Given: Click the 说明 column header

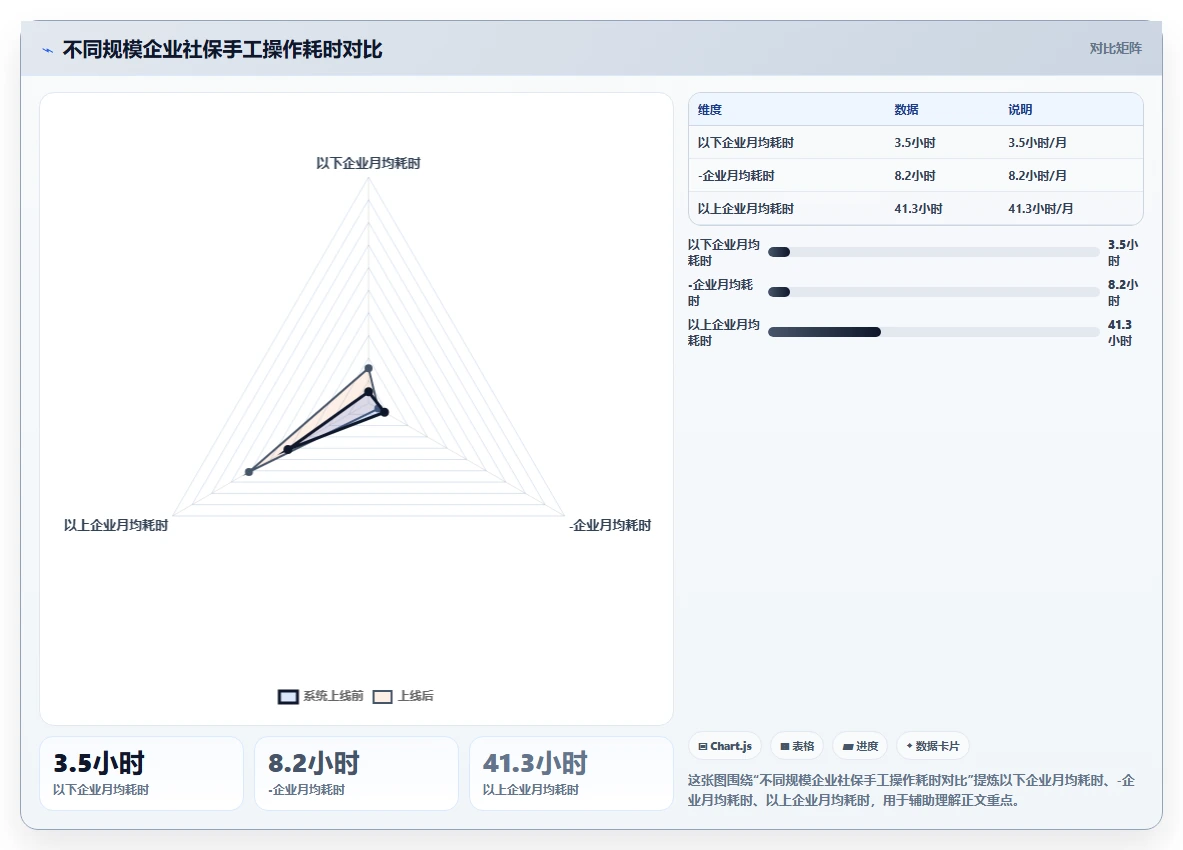Looking at the screenshot, I should coord(1020,109).
